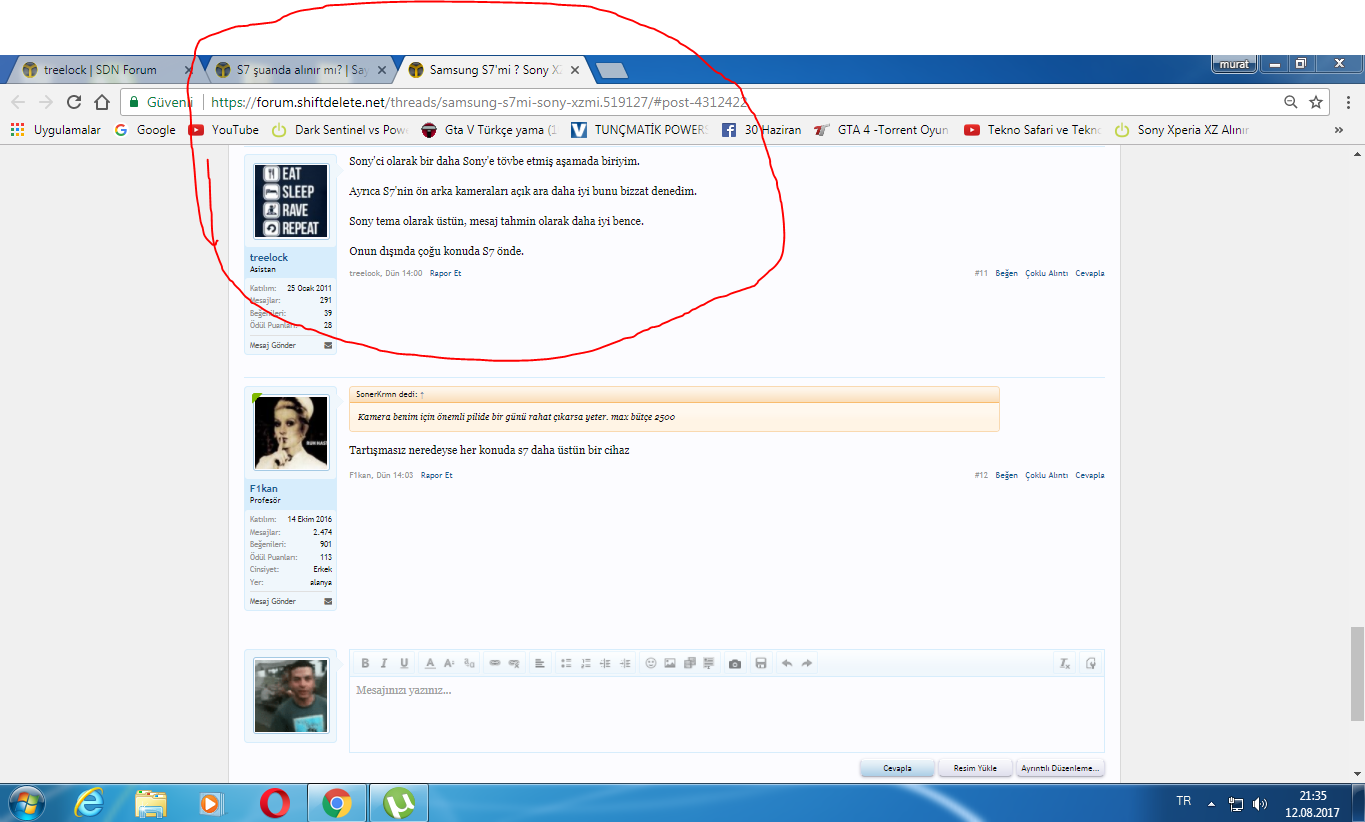Open a new browser tab
This screenshot has height=822, width=1365.
click(611, 70)
